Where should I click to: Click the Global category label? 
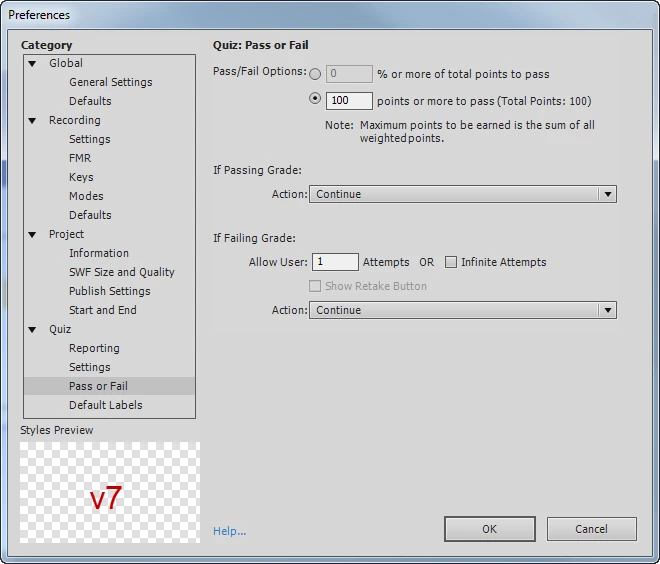pyautogui.click(x=66, y=63)
